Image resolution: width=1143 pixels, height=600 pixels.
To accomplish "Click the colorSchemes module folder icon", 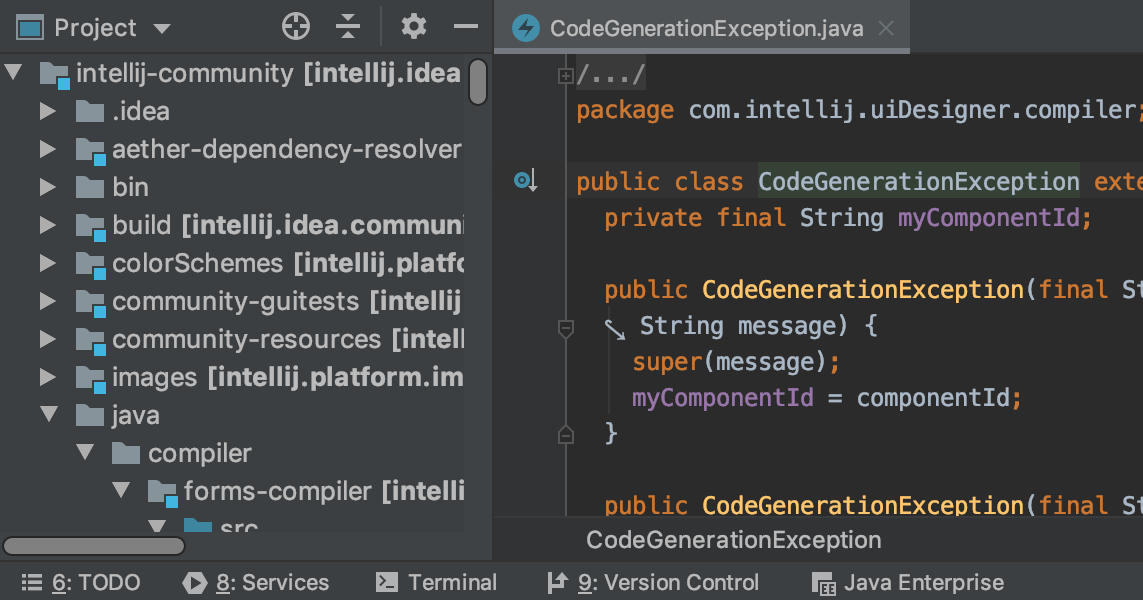I will [91, 265].
